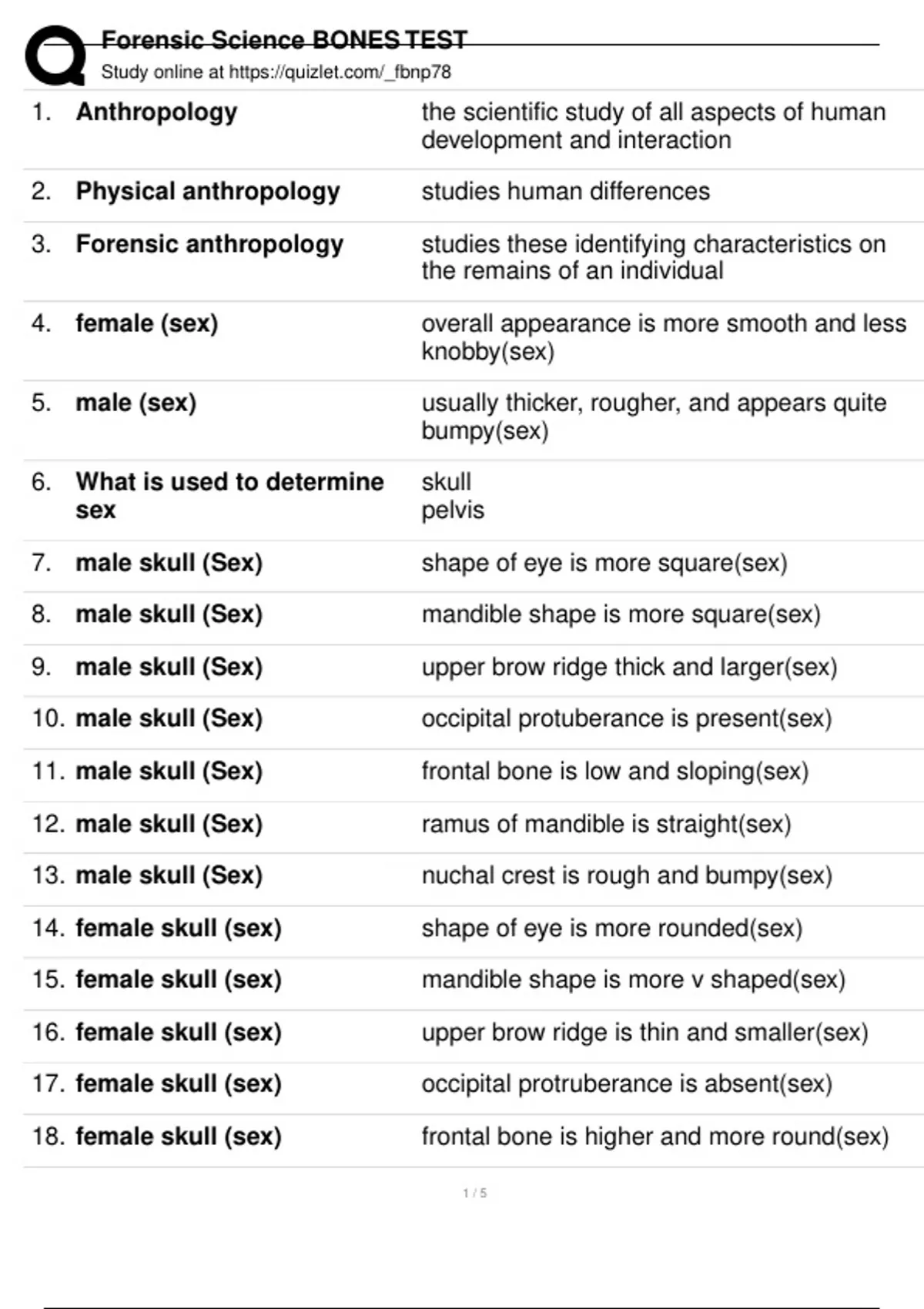Select 'occipital protuberance is present' definition
Viewport: 924px width, 1309px height.
[x=626, y=718]
